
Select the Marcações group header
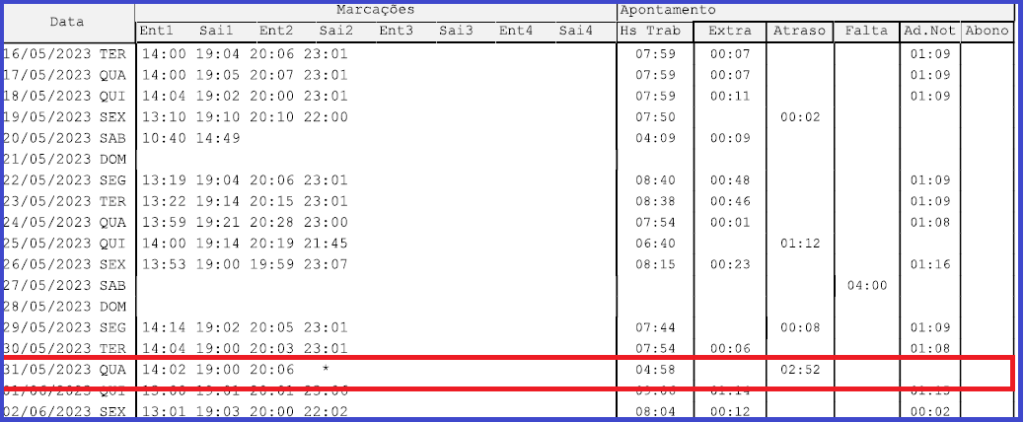[x=375, y=10]
